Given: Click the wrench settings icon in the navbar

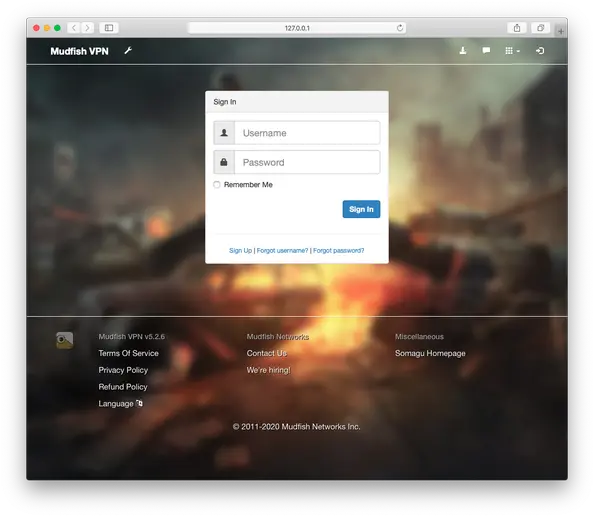Looking at the screenshot, I should (x=128, y=51).
